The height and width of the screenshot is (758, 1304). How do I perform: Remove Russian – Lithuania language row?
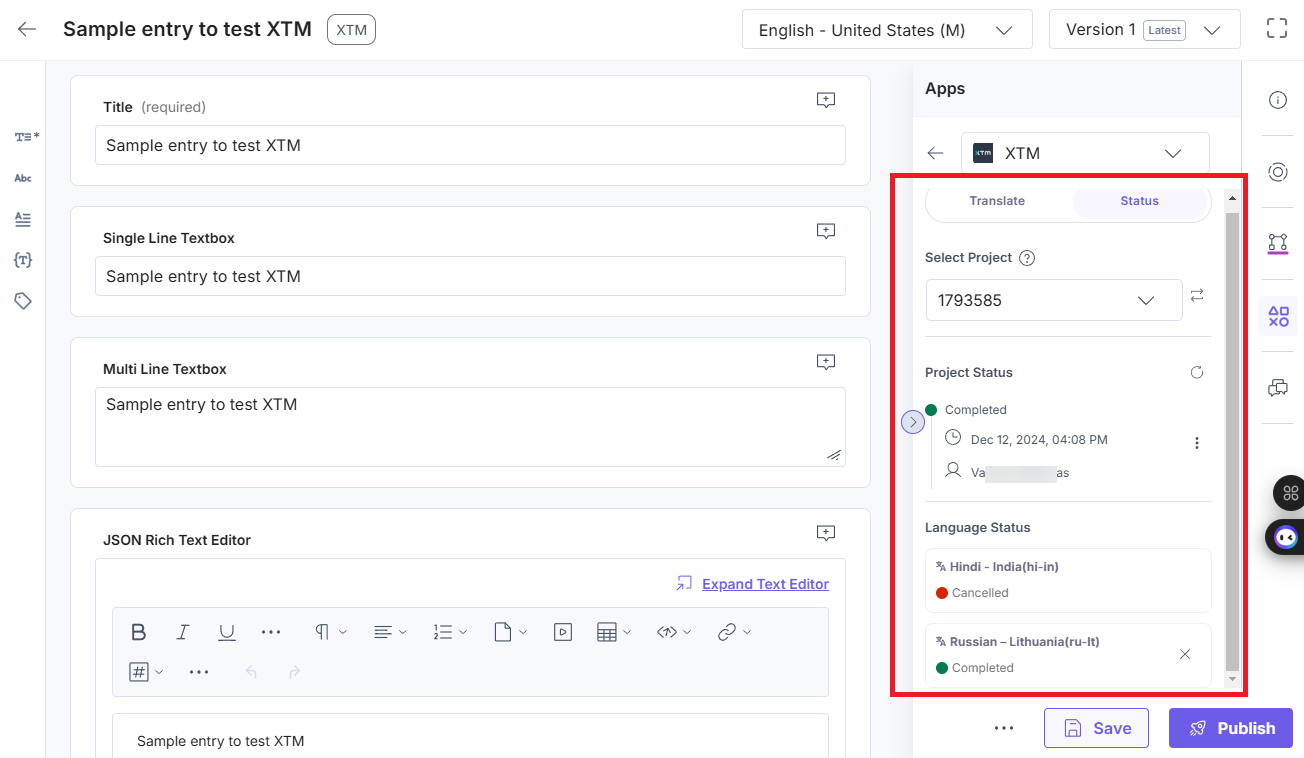1185,654
